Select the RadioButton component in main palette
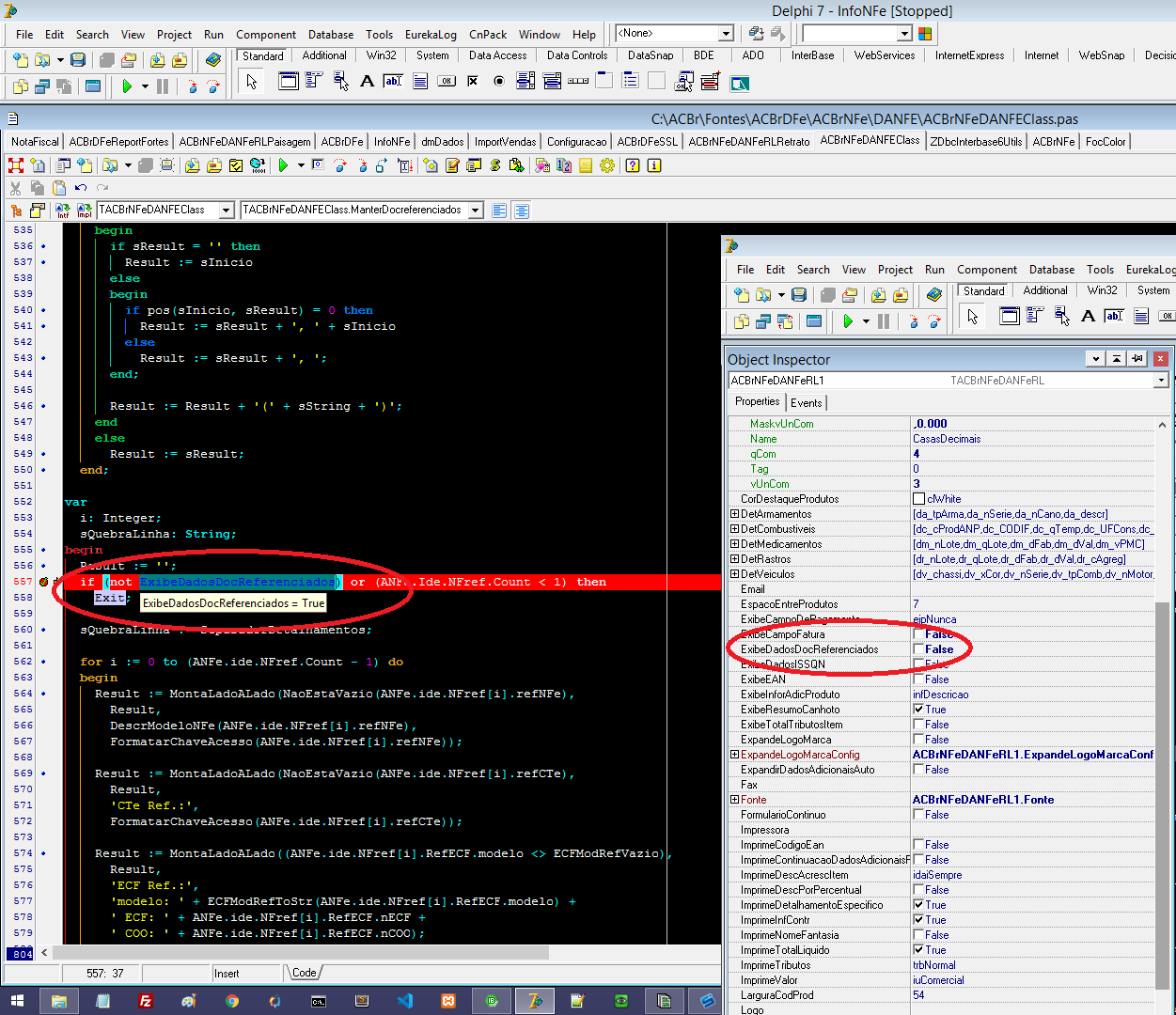1176x1015 pixels. pyautogui.click(x=499, y=81)
